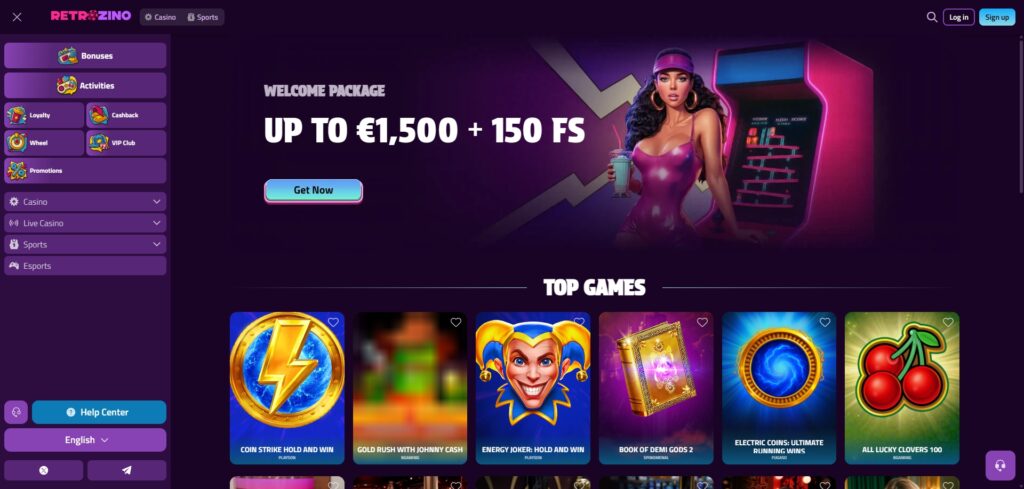Image resolution: width=1024 pixels, height=489 pixels.
Task: Open Energy Joker: Hold and Win thumbnail
Action: coord(533,388)
